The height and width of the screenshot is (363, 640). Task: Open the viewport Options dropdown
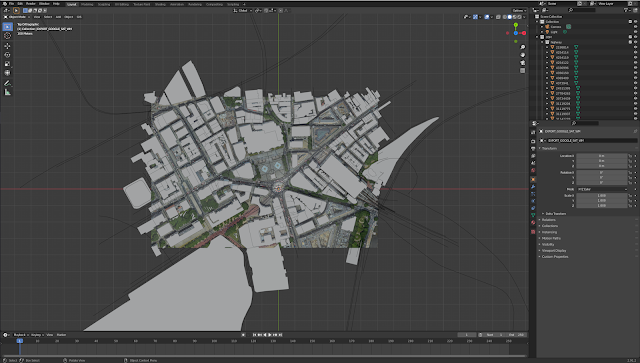pyautogui.click(x=518, y=11)
